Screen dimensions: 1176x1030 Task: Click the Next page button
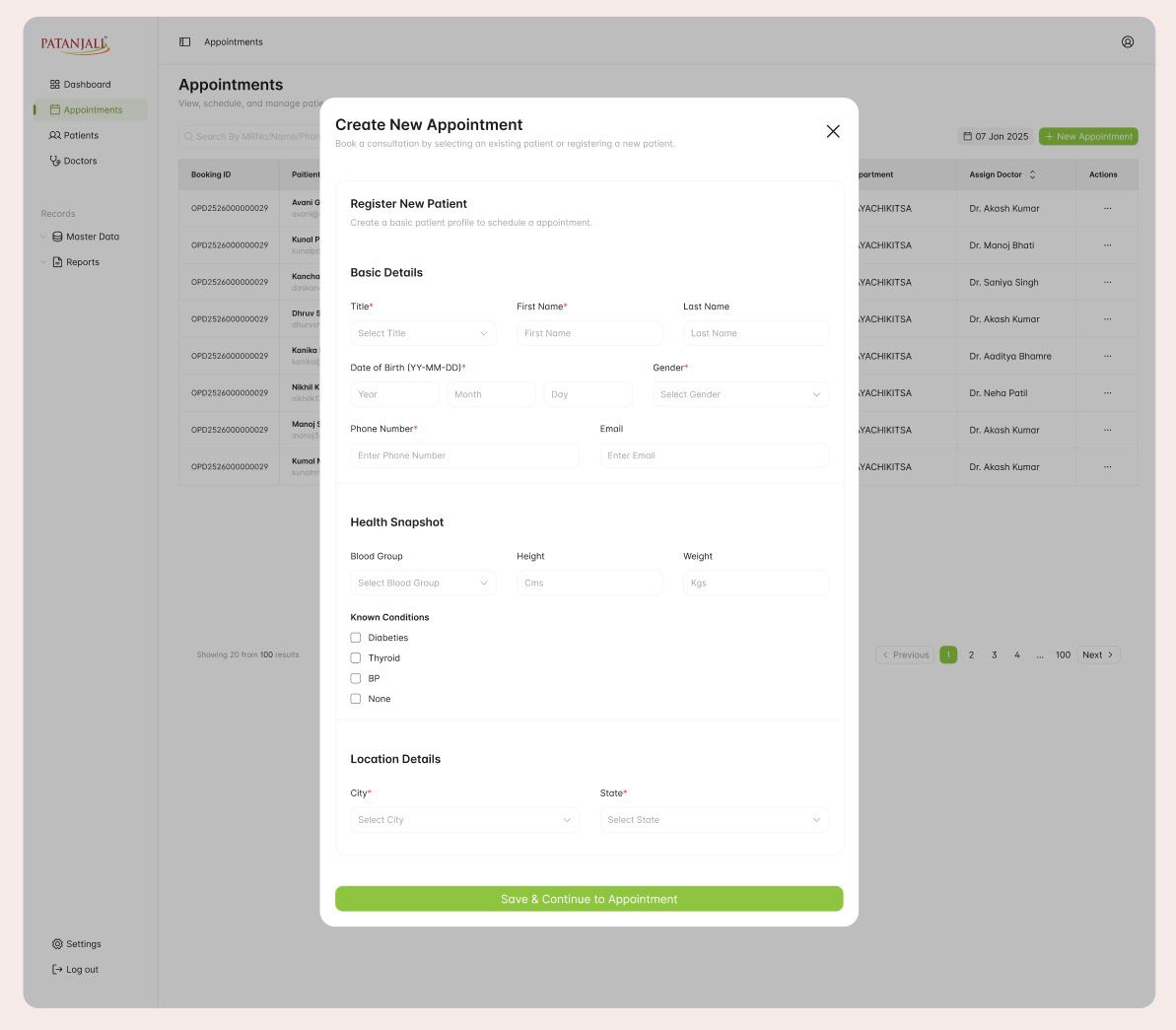click(1098, 654)
